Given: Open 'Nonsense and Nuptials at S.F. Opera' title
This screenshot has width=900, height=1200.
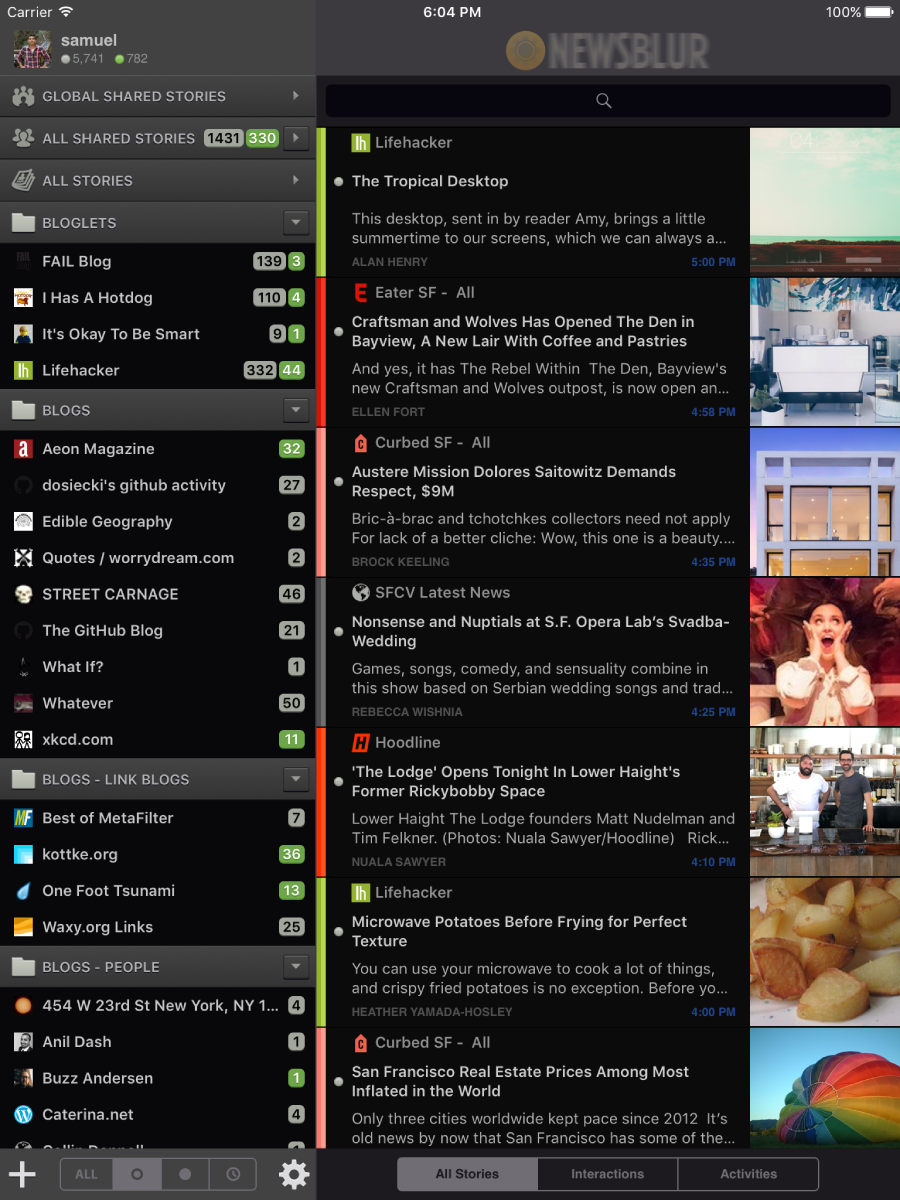Looking at the screenshot, I should pos(541,631).
